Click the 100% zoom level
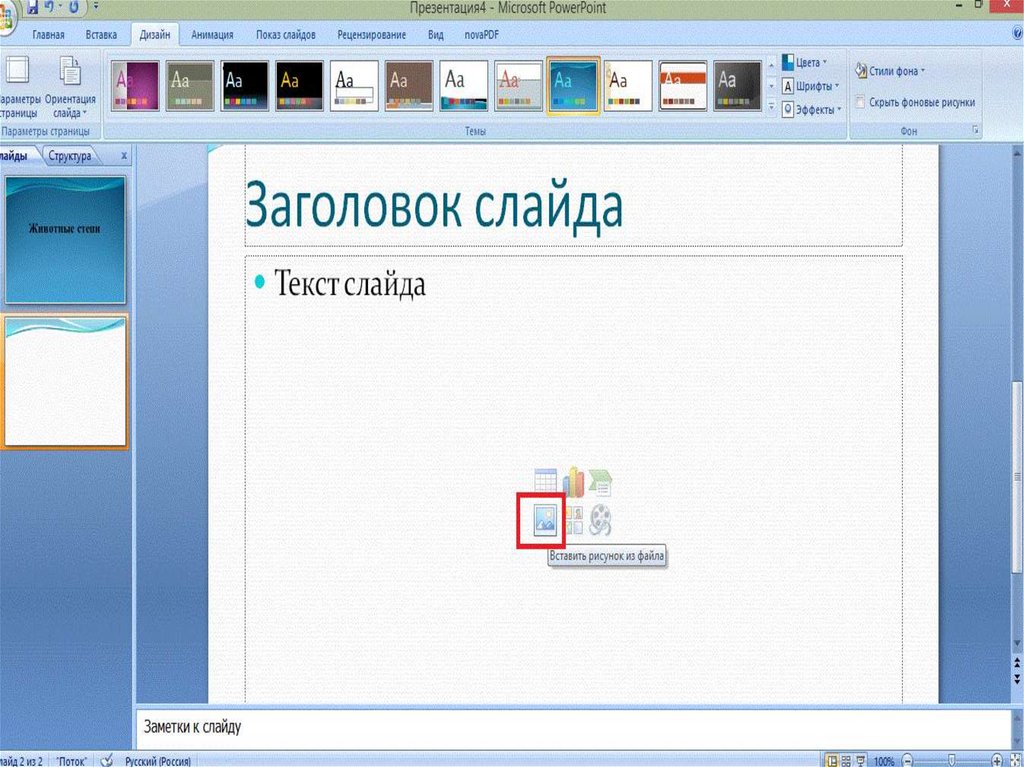Viewport: 1024px width, 767px height. tap(884, 761)
